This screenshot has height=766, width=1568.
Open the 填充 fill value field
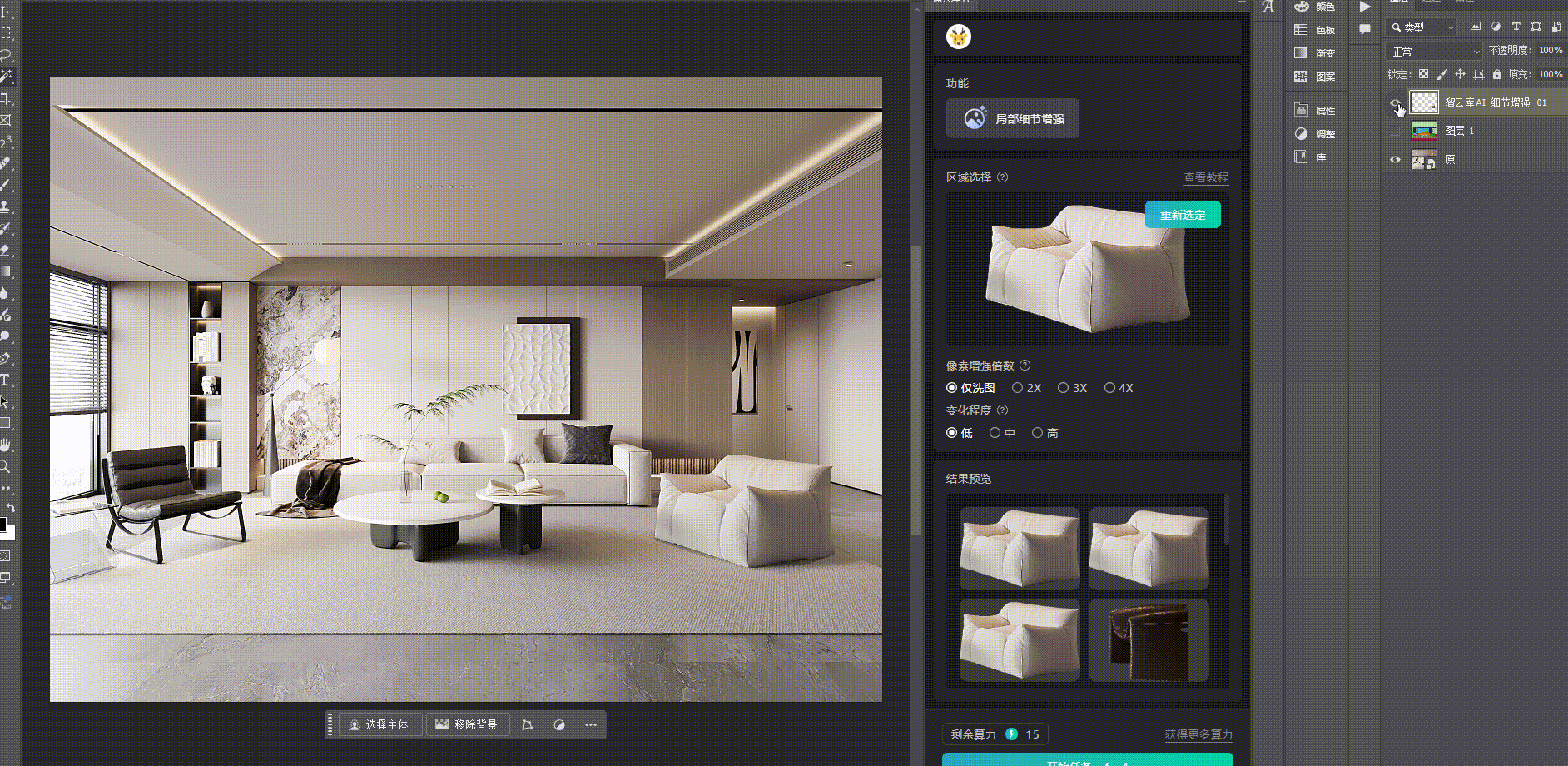[x=1551, y=74]
